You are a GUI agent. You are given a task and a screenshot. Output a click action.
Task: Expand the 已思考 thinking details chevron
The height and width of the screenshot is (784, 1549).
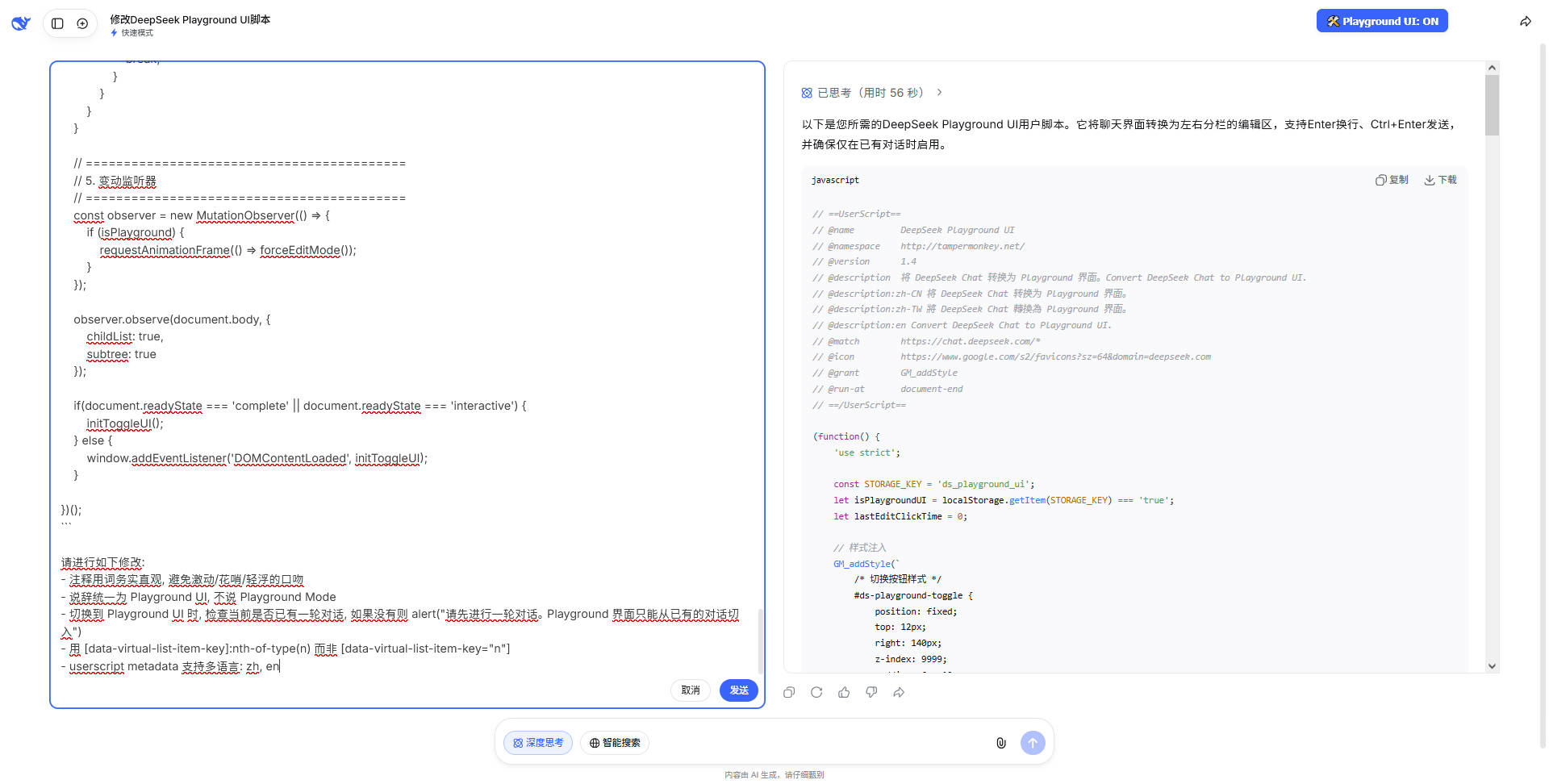(940, 93)
